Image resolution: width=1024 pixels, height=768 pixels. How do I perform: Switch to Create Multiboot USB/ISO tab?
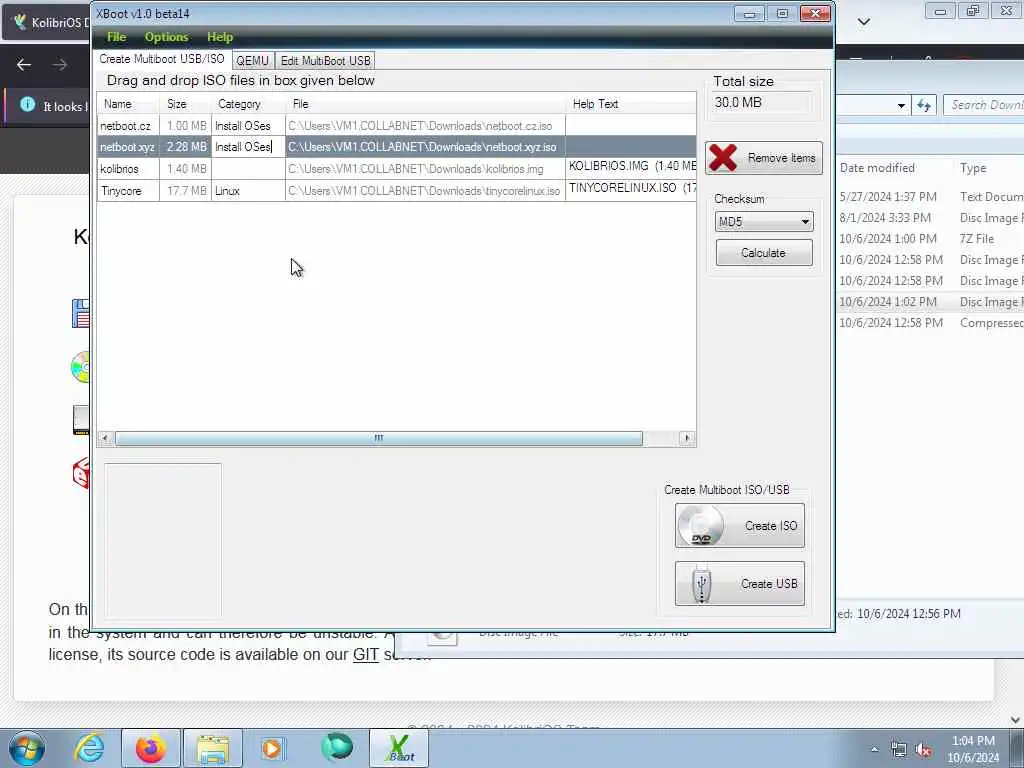[162, 59]
